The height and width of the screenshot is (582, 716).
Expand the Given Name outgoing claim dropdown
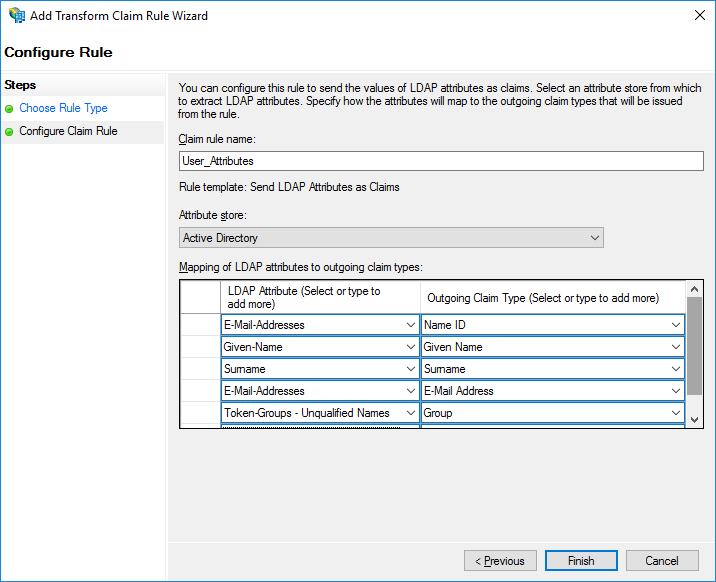pos(677,347)
